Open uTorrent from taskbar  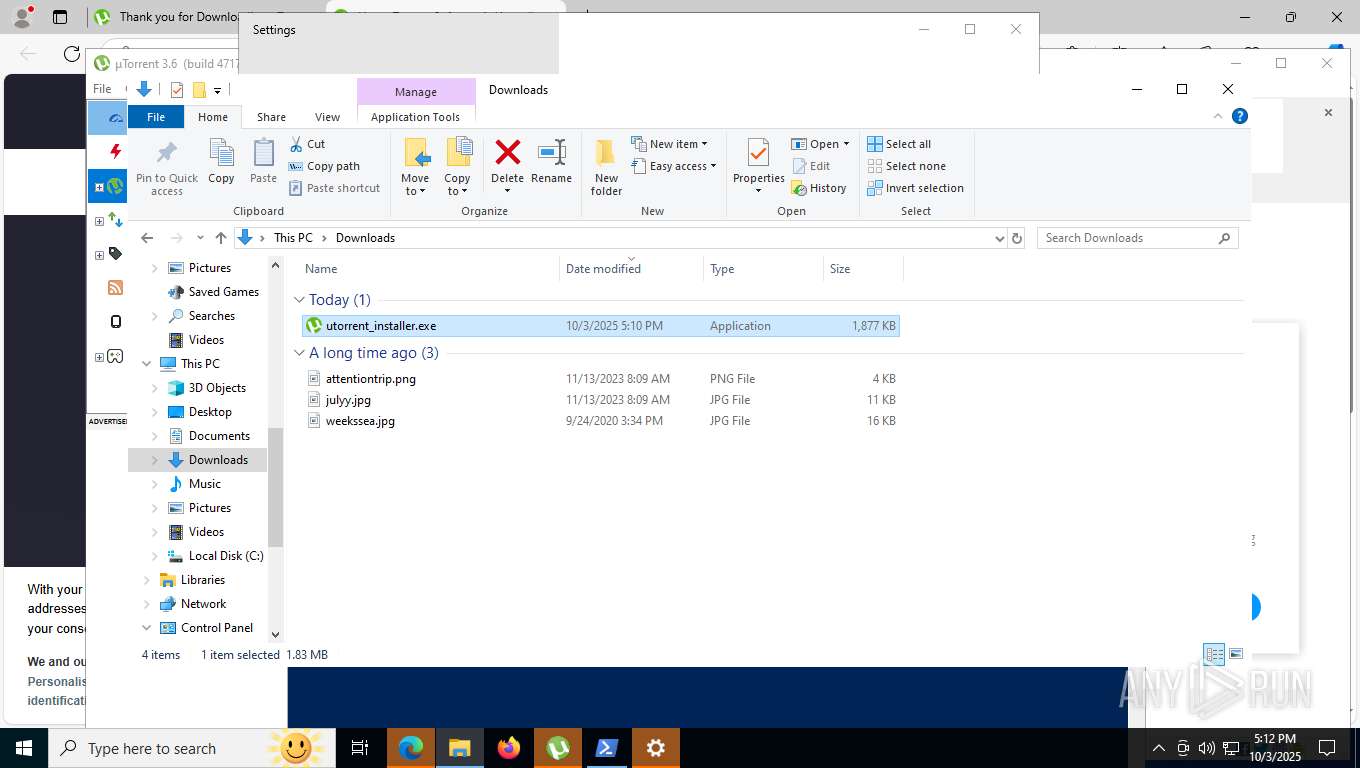558,748
